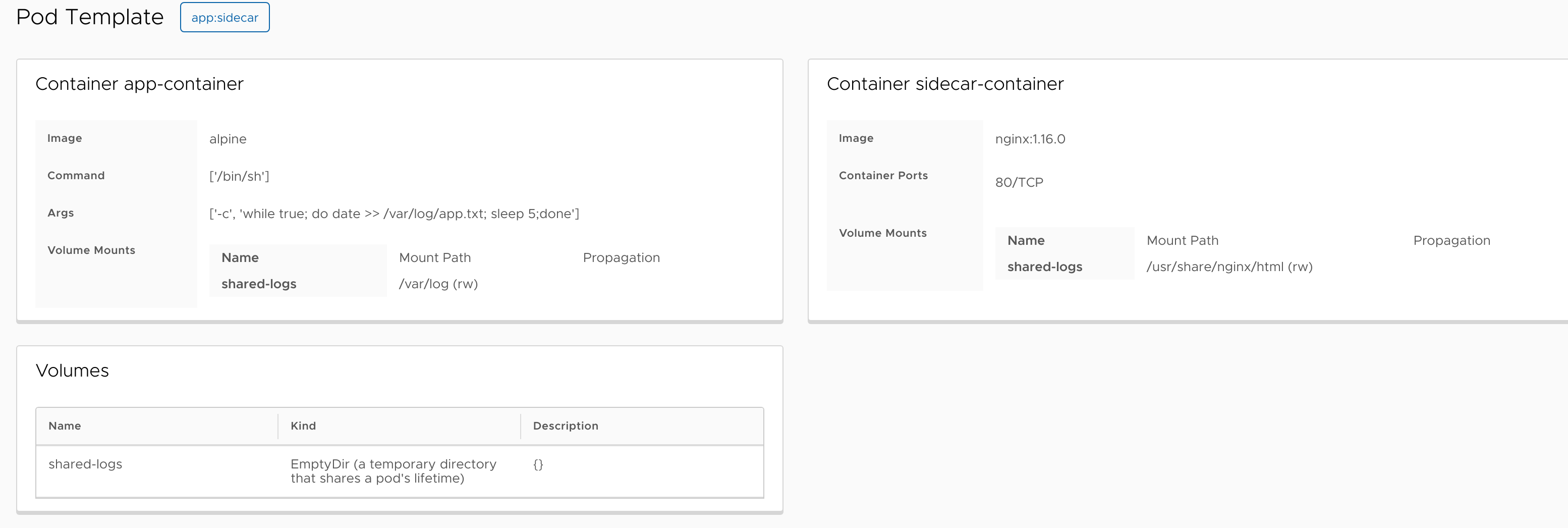This screenshot has width=1568, height=528.
Task: Click the Propagation column header in sidecar-container
Action: point(1452,240)
